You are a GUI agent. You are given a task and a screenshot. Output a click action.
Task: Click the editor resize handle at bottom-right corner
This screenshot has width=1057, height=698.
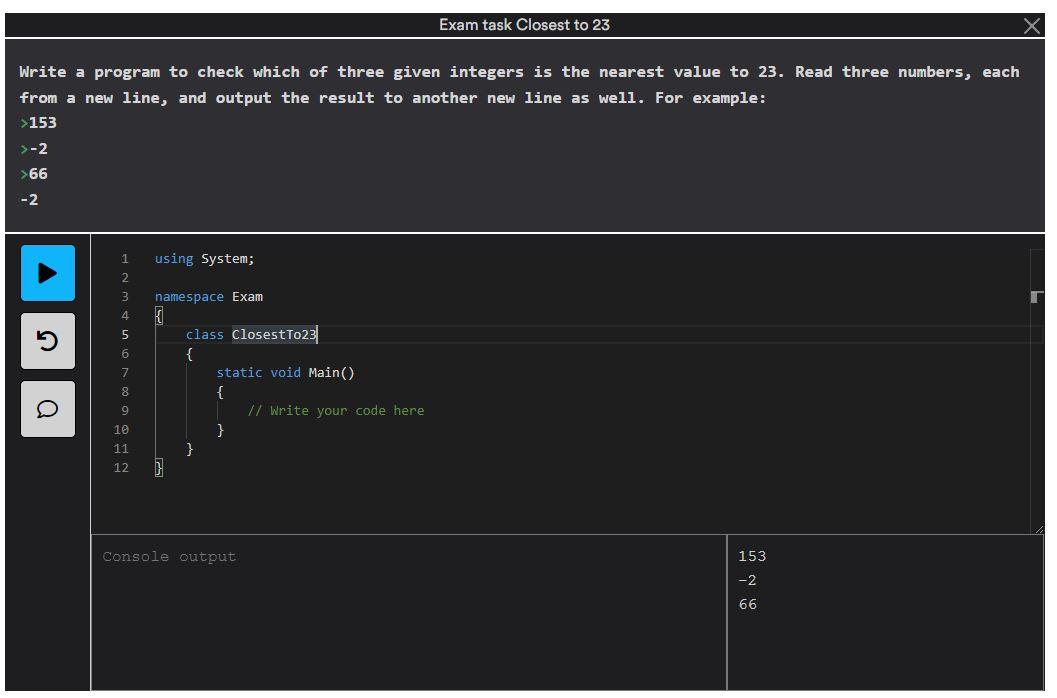(1038, 529)
